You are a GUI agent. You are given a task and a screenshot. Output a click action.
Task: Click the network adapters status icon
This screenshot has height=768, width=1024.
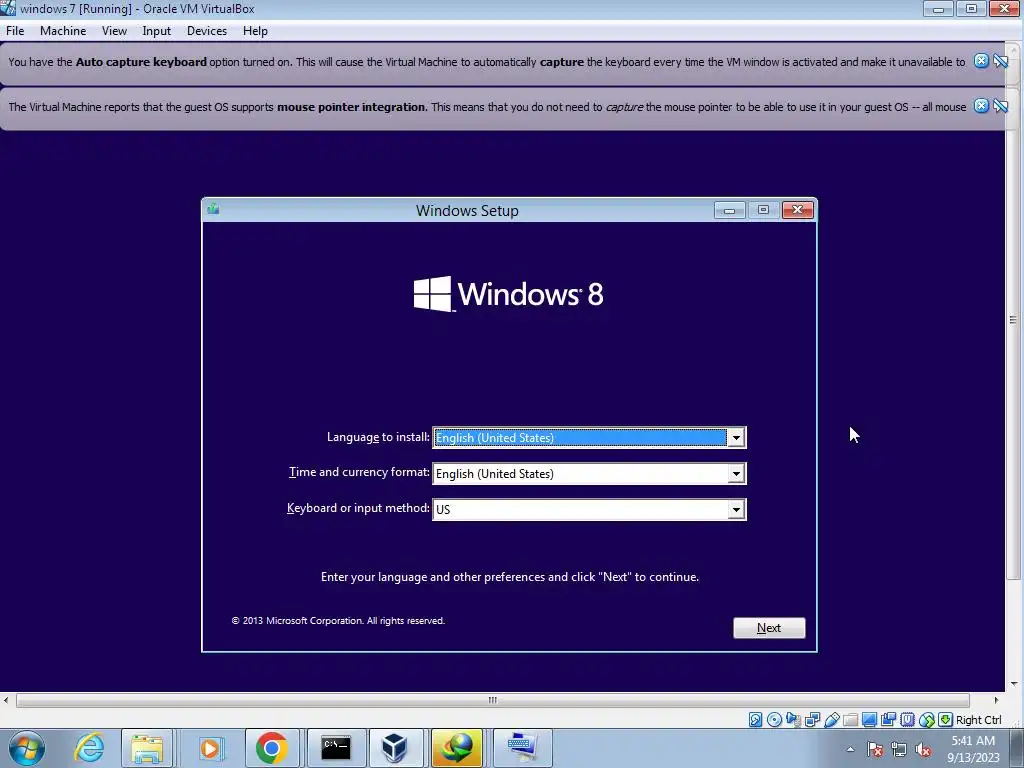click(x=812, y=720)
